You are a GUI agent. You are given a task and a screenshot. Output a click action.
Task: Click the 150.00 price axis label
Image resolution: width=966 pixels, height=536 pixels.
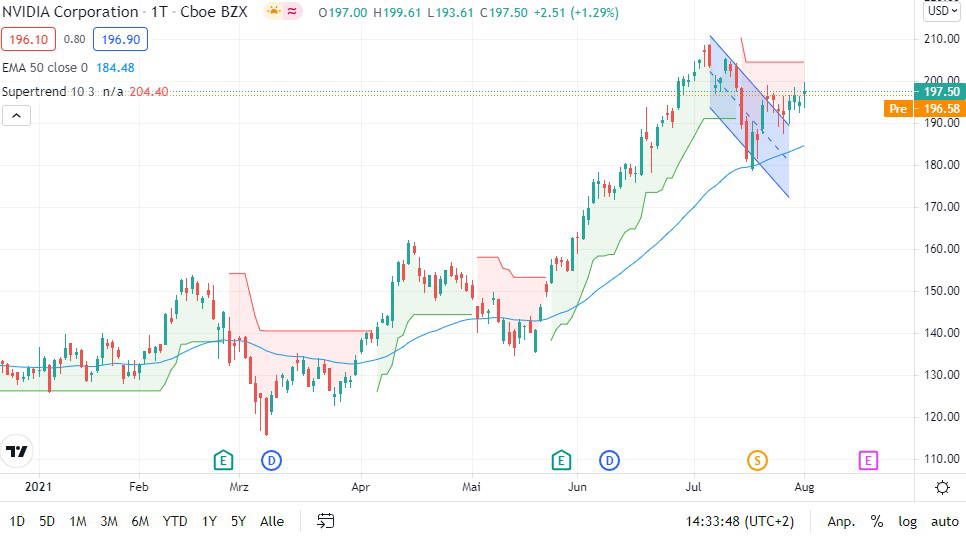[941, 291]
